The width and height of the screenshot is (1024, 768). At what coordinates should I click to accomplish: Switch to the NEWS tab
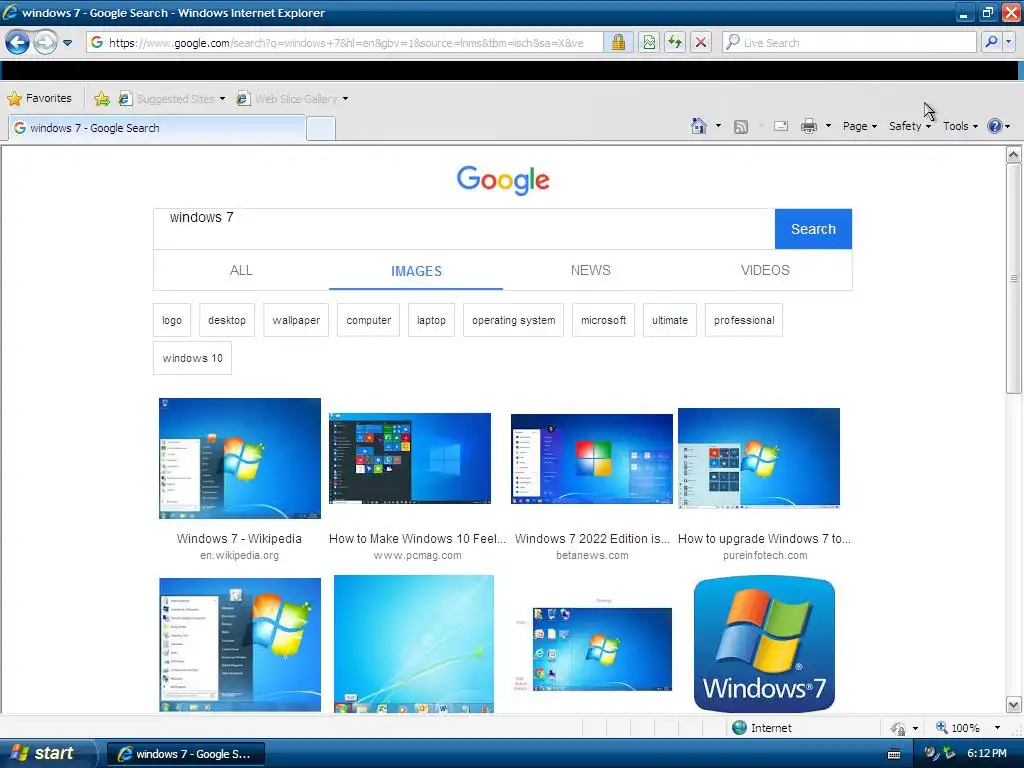590,270
